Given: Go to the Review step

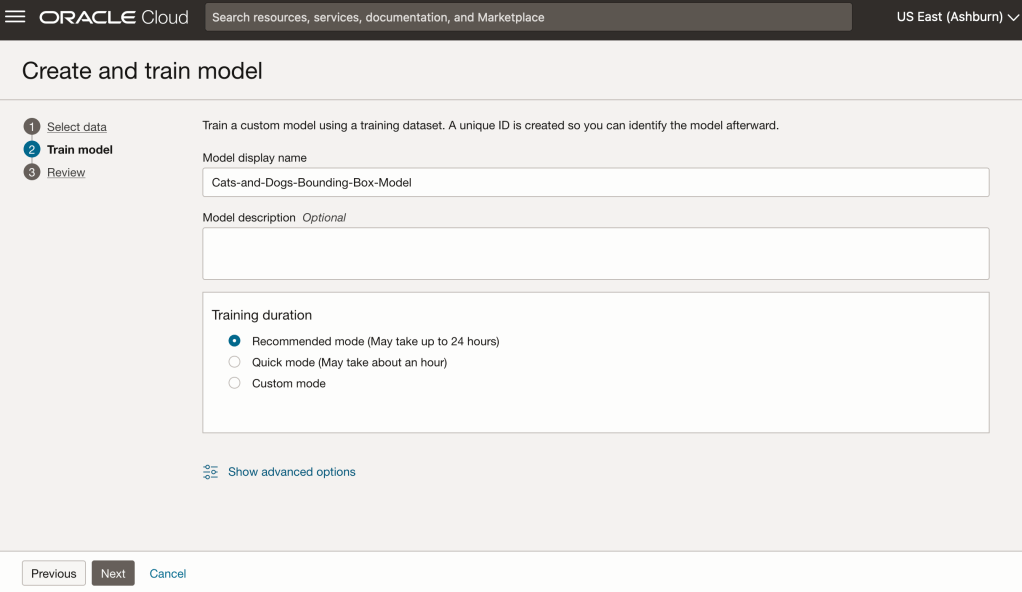Looking at the screenshot, I should point(66,173).
